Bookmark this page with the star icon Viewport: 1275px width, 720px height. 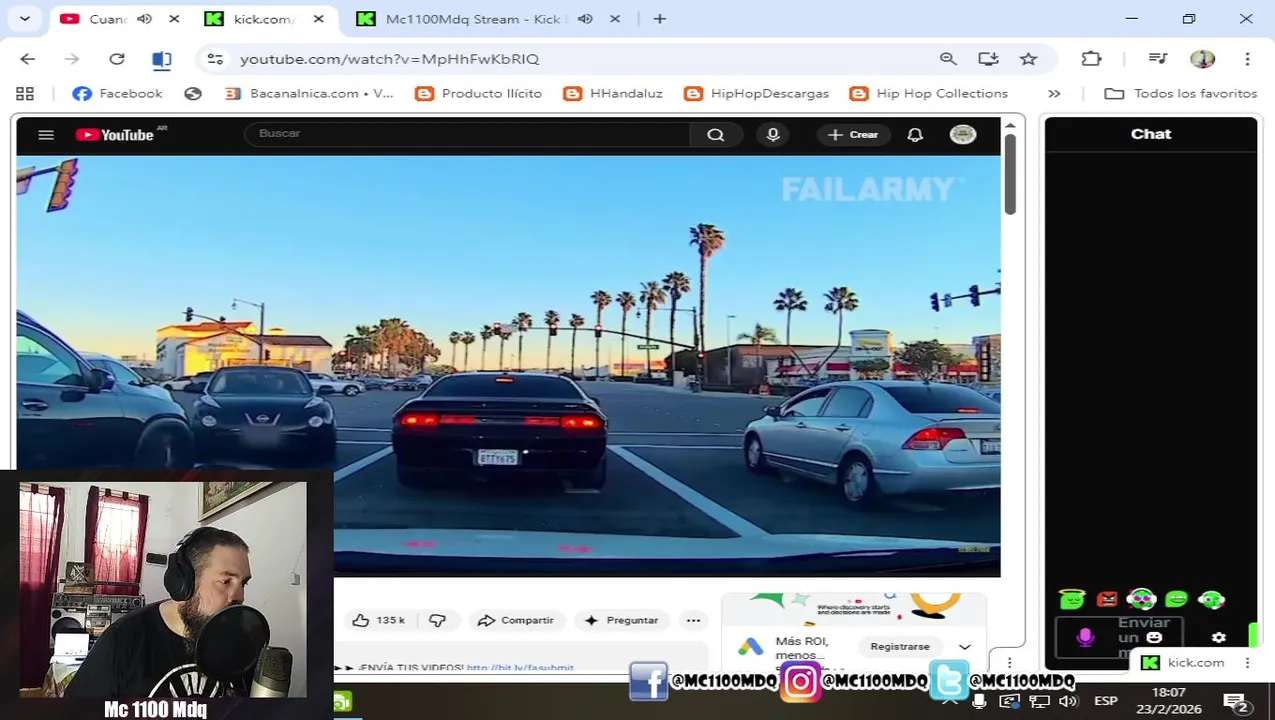tap(1028, 59)
